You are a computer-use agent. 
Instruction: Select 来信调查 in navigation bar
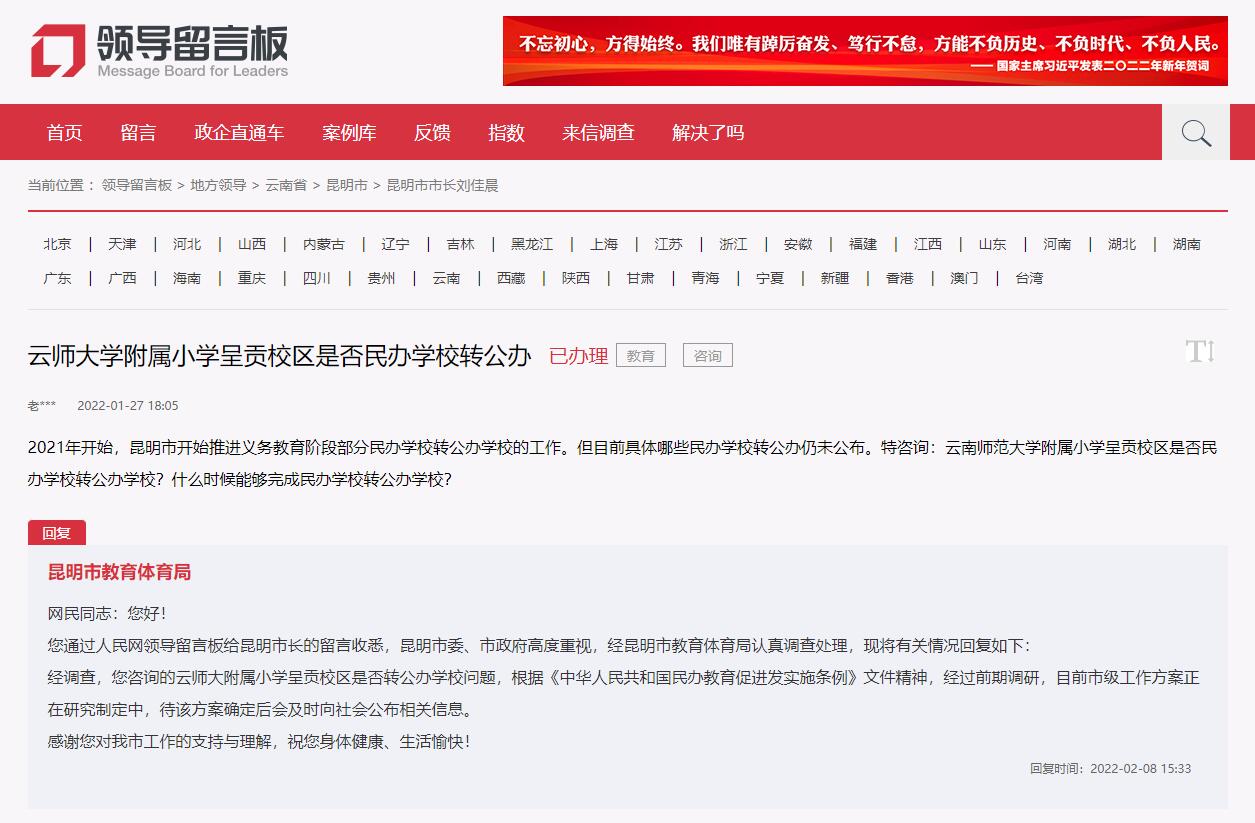[598, 133]
